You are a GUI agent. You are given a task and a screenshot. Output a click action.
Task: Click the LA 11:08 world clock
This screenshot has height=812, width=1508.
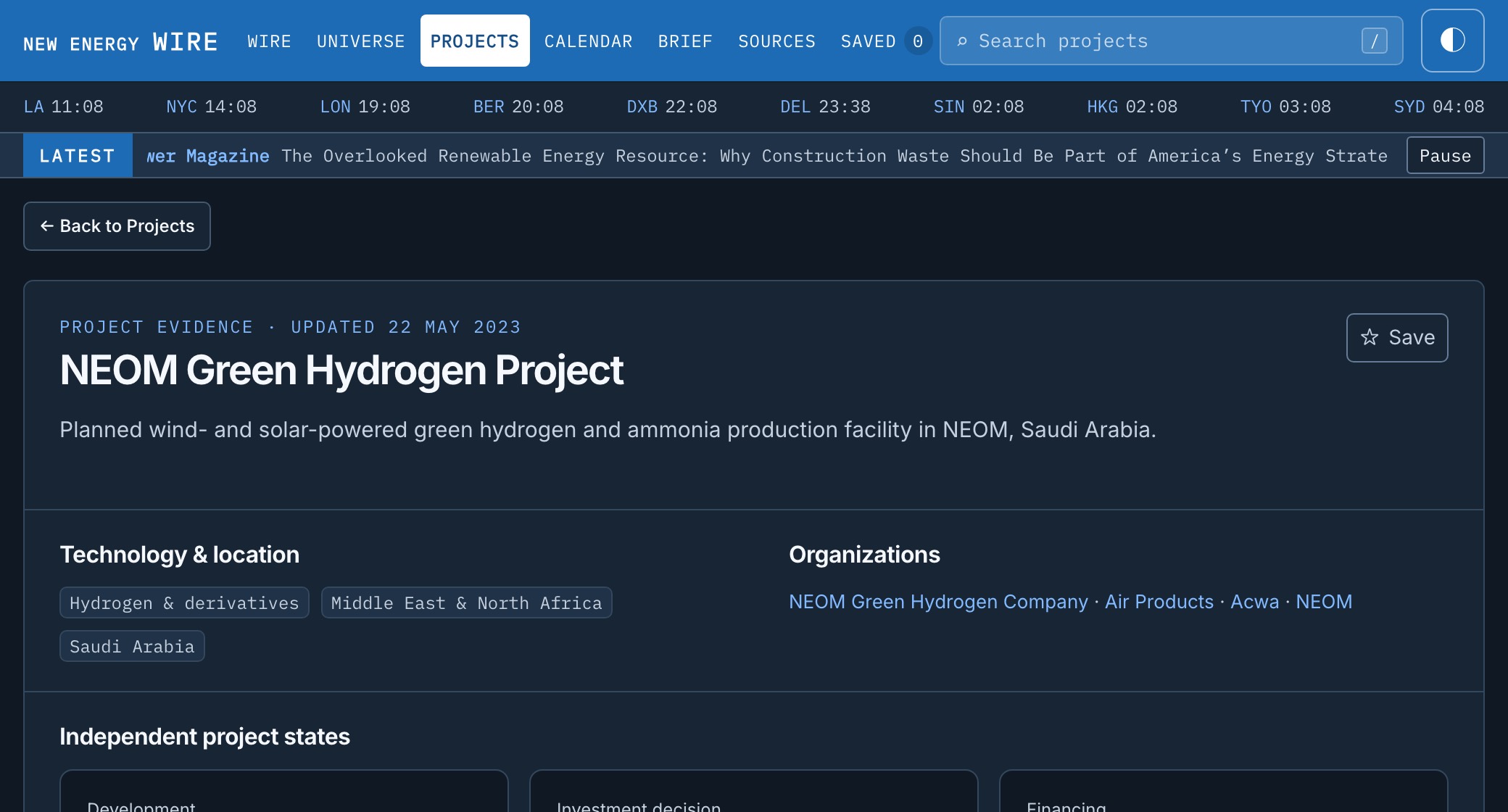(x=64, y=107)
